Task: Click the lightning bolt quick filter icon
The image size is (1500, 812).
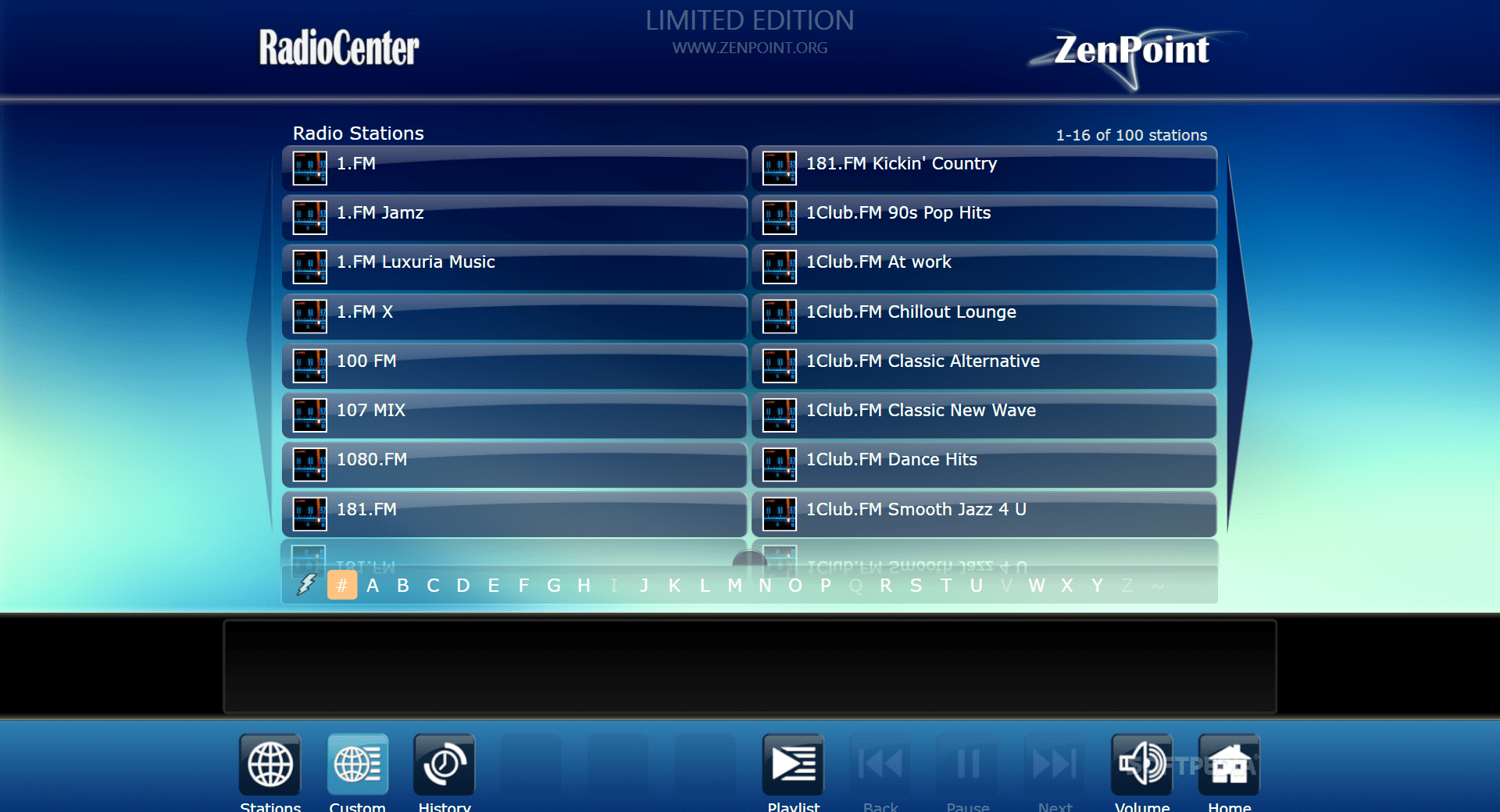Action: tap(307, 585)
